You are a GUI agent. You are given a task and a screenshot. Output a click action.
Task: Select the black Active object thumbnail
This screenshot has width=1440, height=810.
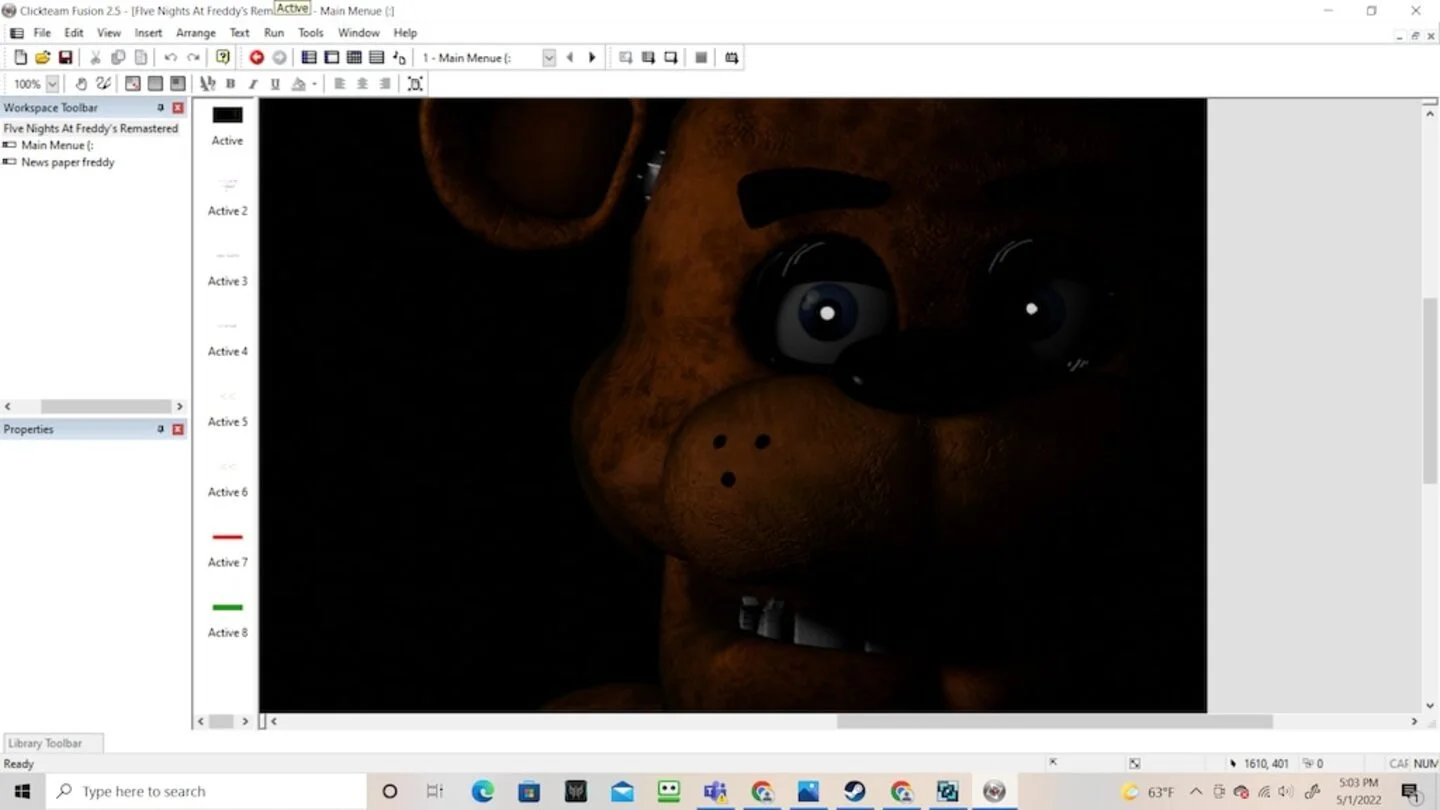pos(227,115)
